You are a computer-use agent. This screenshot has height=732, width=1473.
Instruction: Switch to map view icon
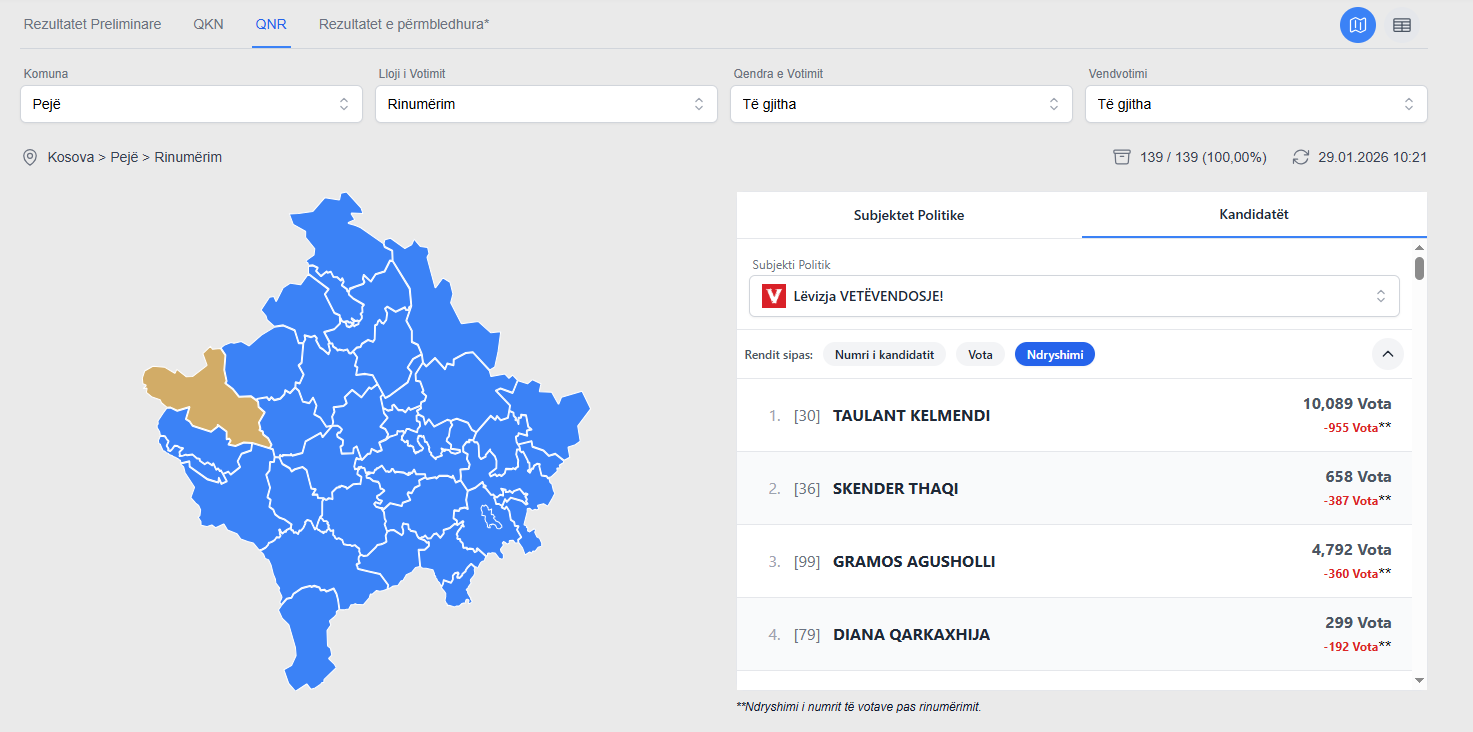(x=1357, y=25)
